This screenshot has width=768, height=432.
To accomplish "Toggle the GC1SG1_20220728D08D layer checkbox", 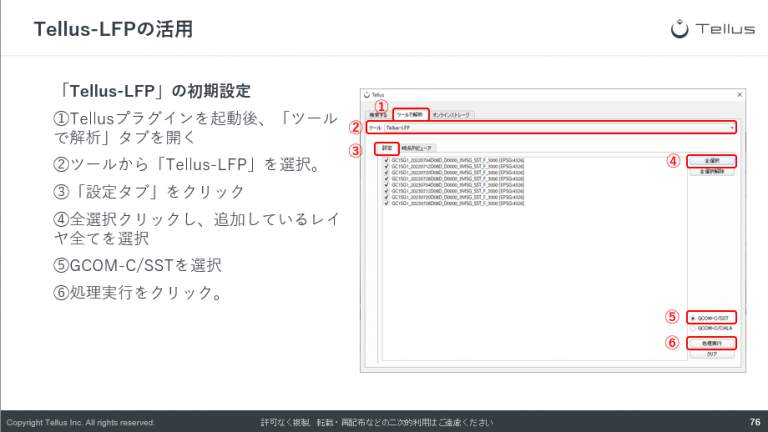I will pyautogui.click(x=386, y=179).
